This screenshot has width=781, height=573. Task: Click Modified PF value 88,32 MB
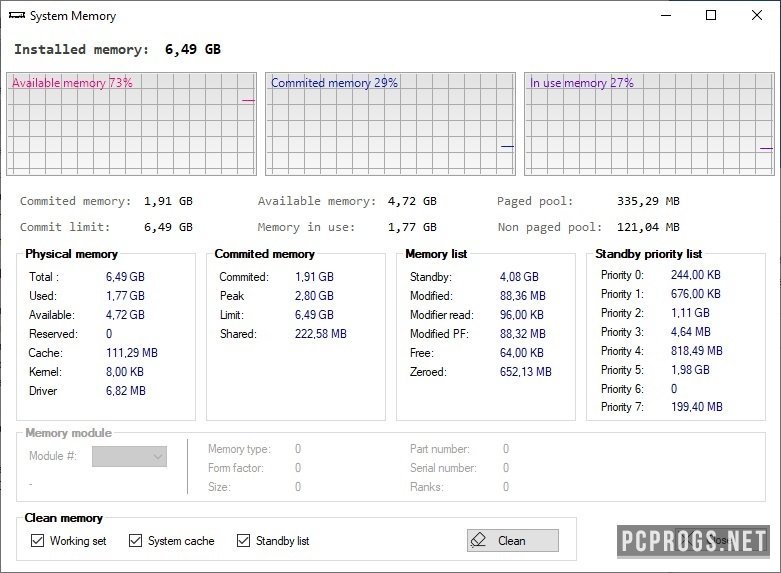[x=522, y=334]
